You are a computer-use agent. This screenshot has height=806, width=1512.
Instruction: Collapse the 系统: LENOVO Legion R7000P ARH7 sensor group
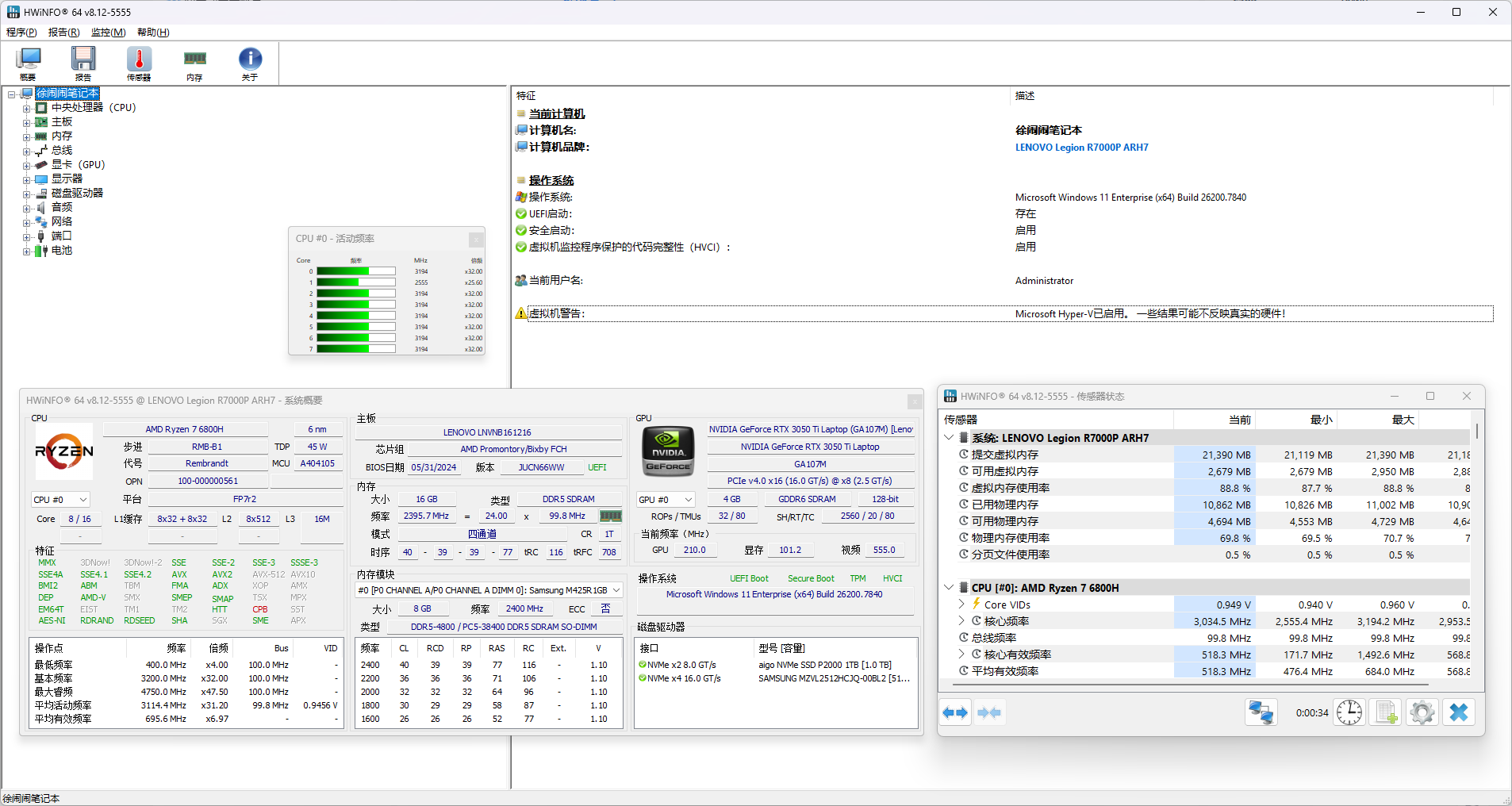(x=949, y=437)
